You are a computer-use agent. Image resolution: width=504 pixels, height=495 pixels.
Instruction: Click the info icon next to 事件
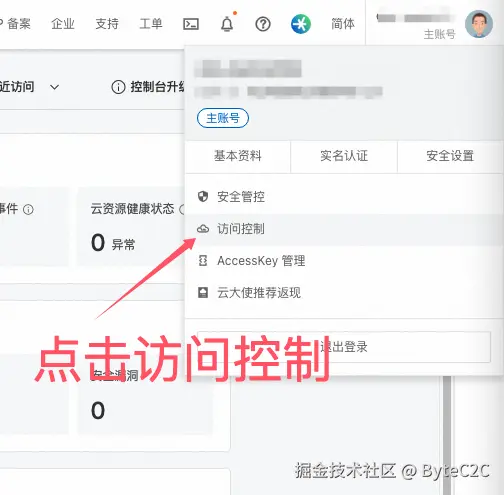(x=28, y=209)
